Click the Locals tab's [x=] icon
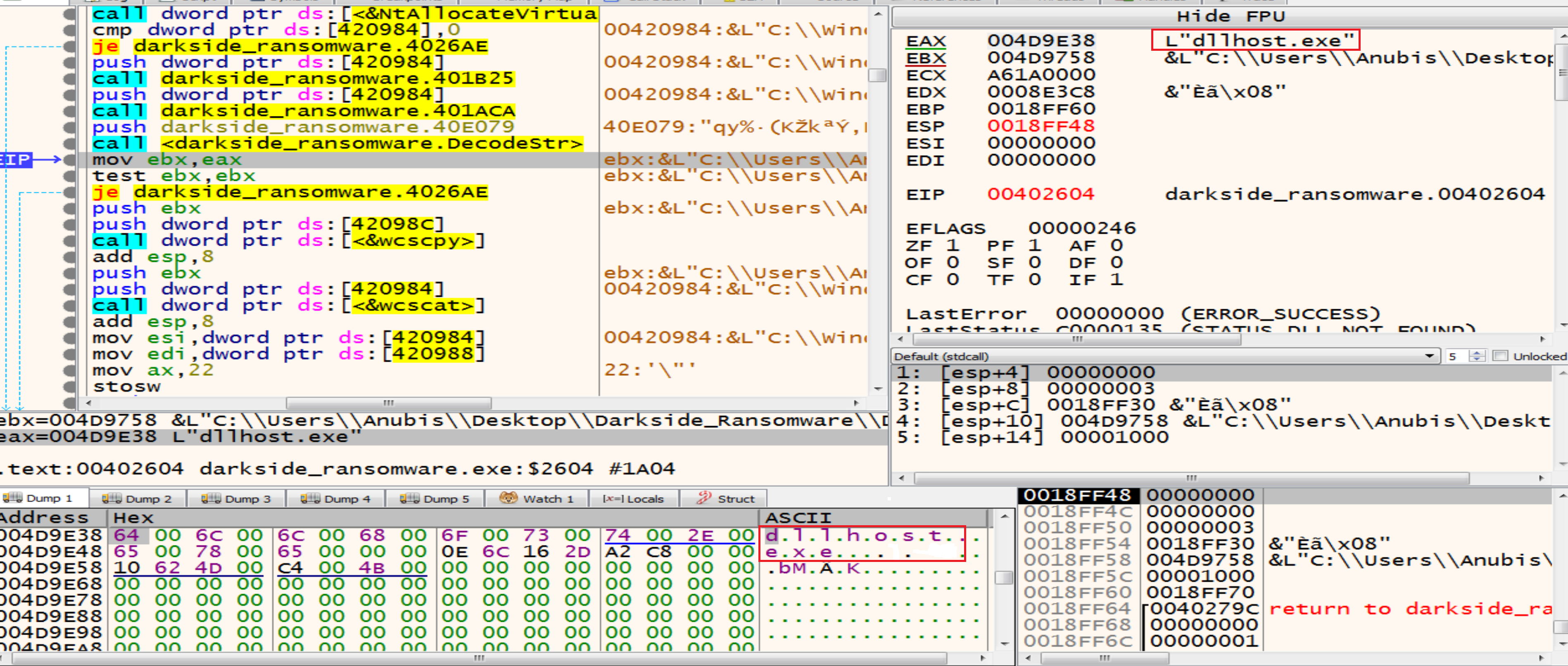The height and width of the screenshot is (666, 1568). point(613,499)
